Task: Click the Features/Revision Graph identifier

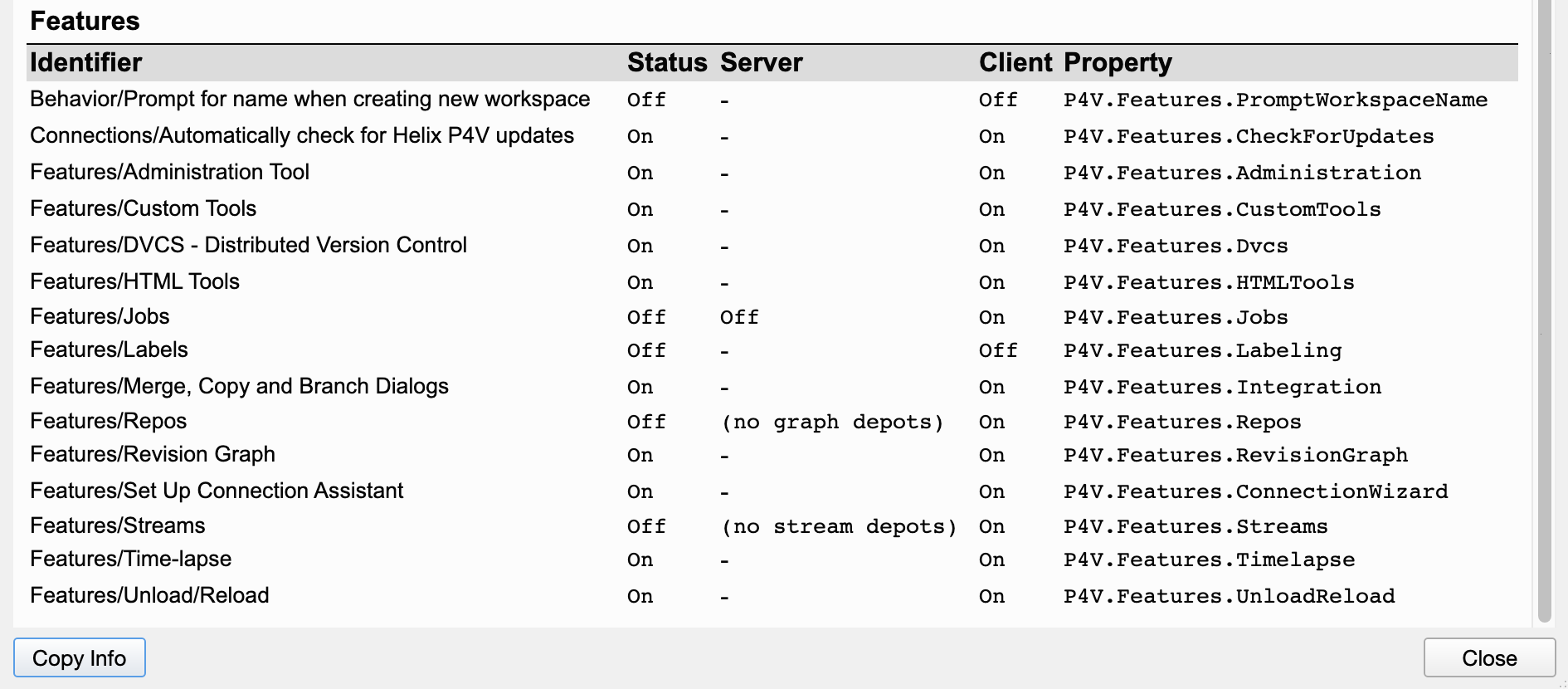Action: click(x=153, y=454)
